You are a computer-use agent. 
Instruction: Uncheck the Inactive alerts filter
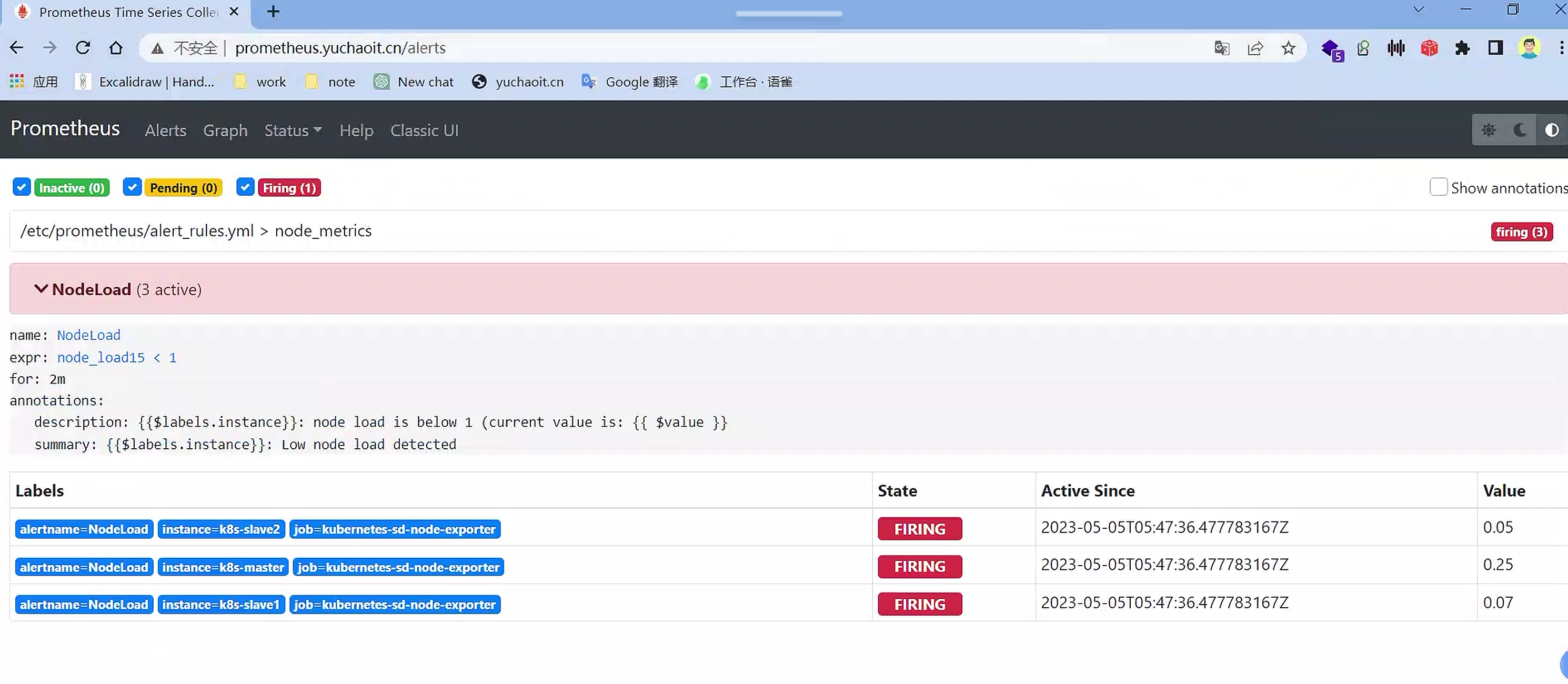click(22, 187)
